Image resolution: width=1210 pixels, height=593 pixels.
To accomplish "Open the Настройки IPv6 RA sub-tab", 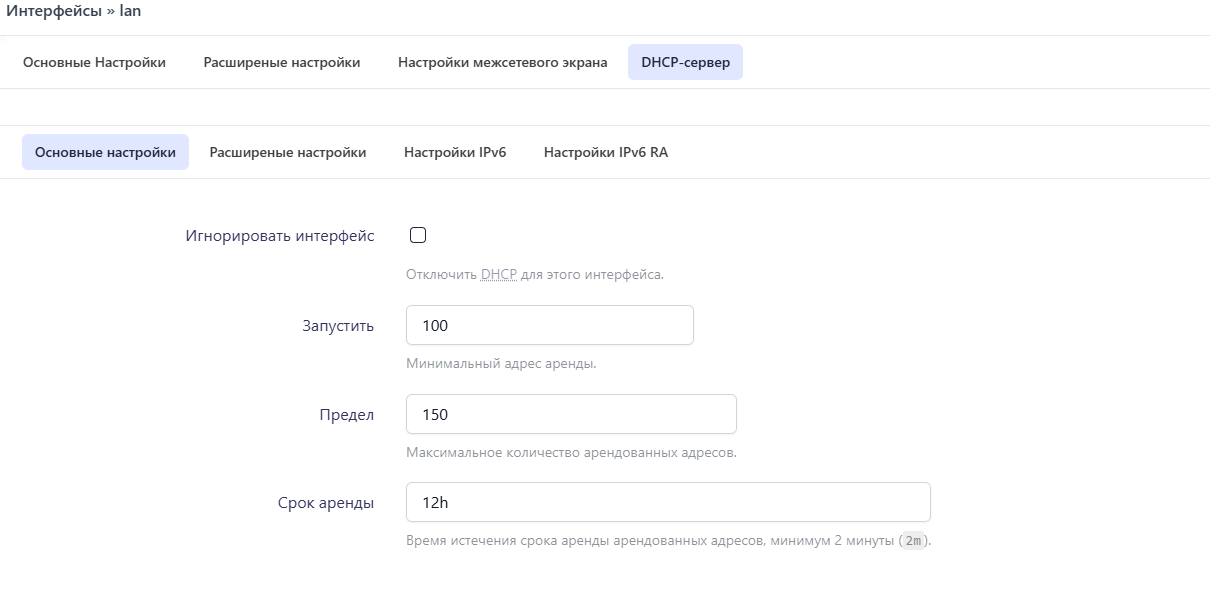I will 606,152.
